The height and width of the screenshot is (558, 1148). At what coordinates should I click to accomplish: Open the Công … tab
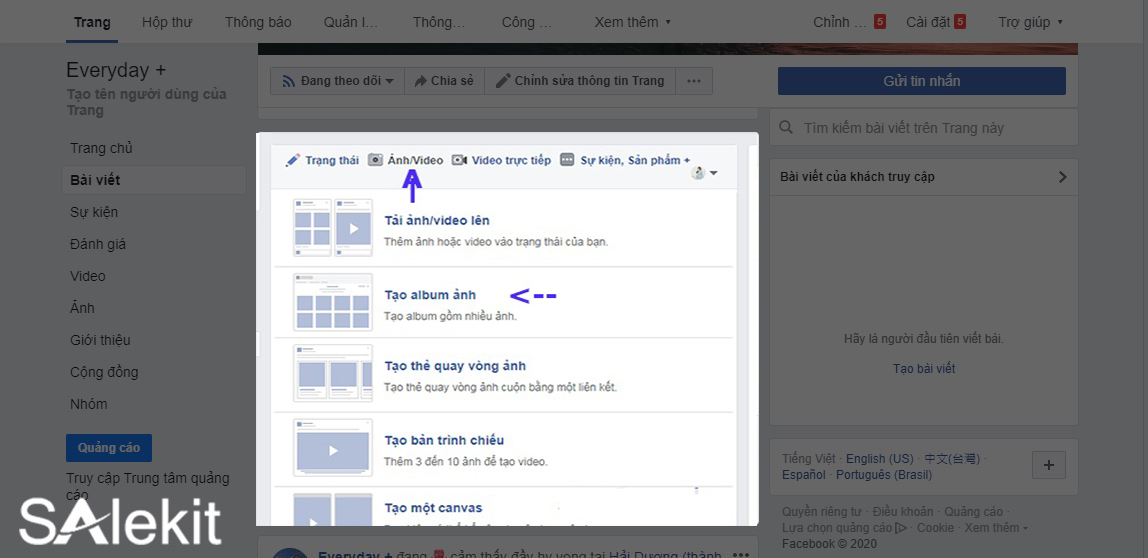pos(527,22)
